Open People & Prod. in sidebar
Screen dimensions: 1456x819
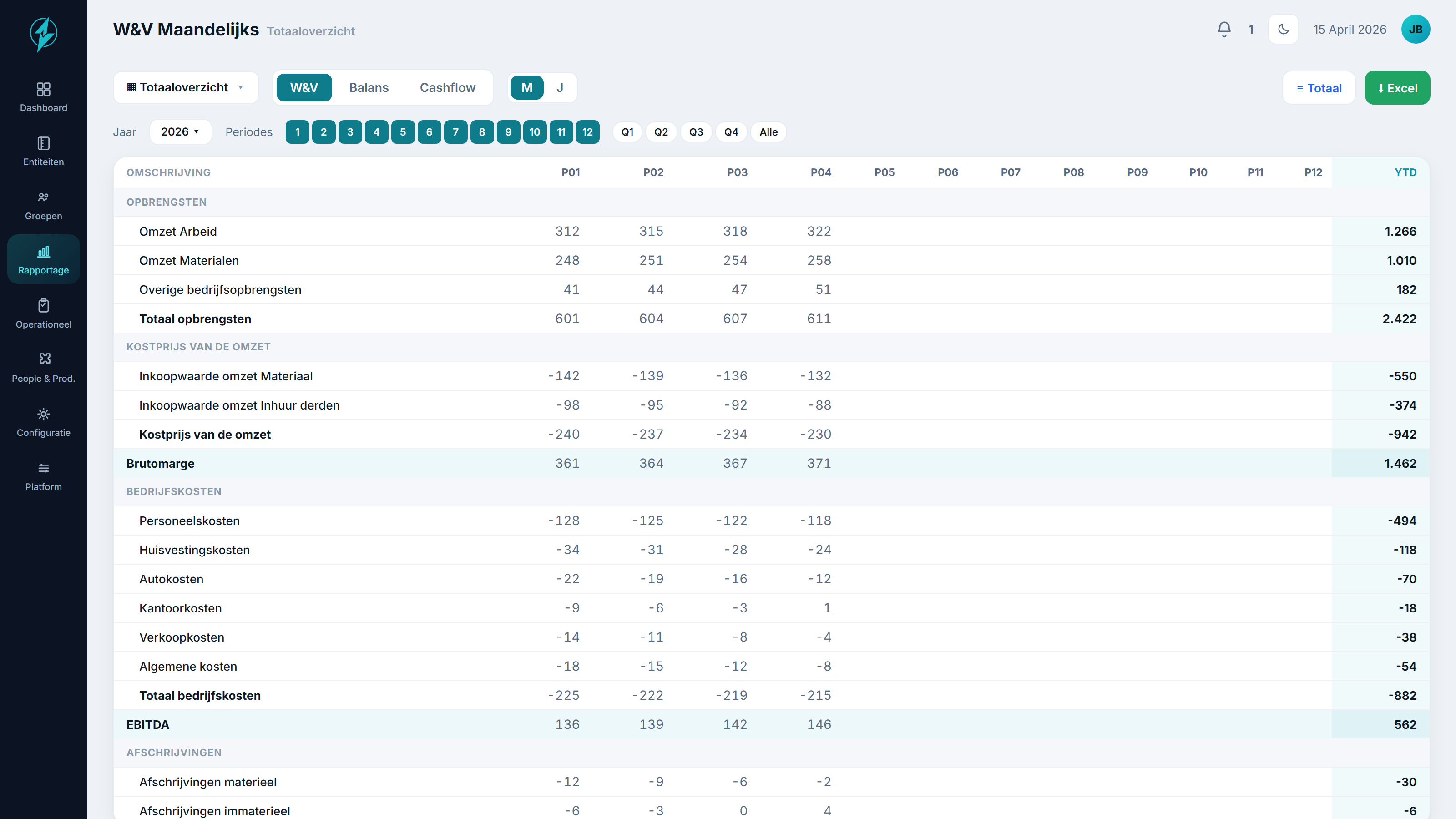44,368
